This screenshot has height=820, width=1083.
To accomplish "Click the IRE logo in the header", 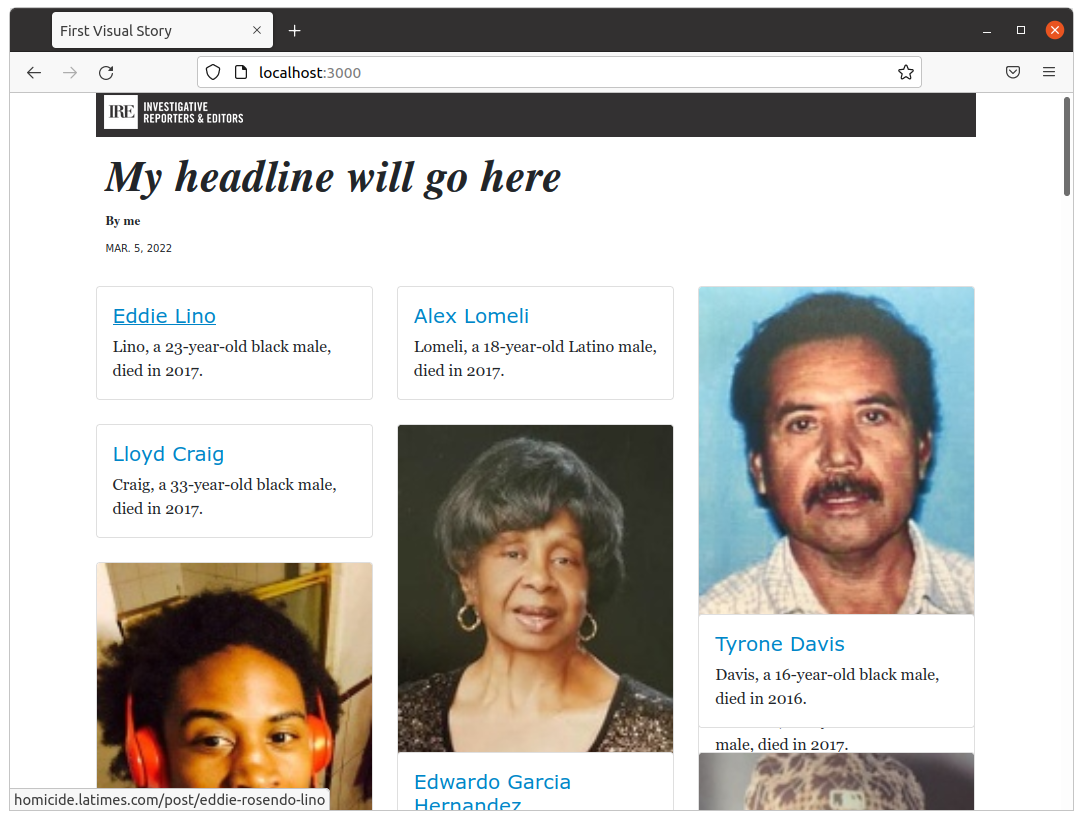I will click(121, 112).
